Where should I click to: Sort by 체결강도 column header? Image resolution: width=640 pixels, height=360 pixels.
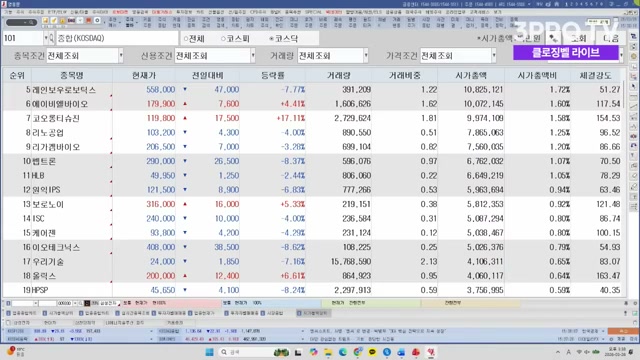pos(595,76)
